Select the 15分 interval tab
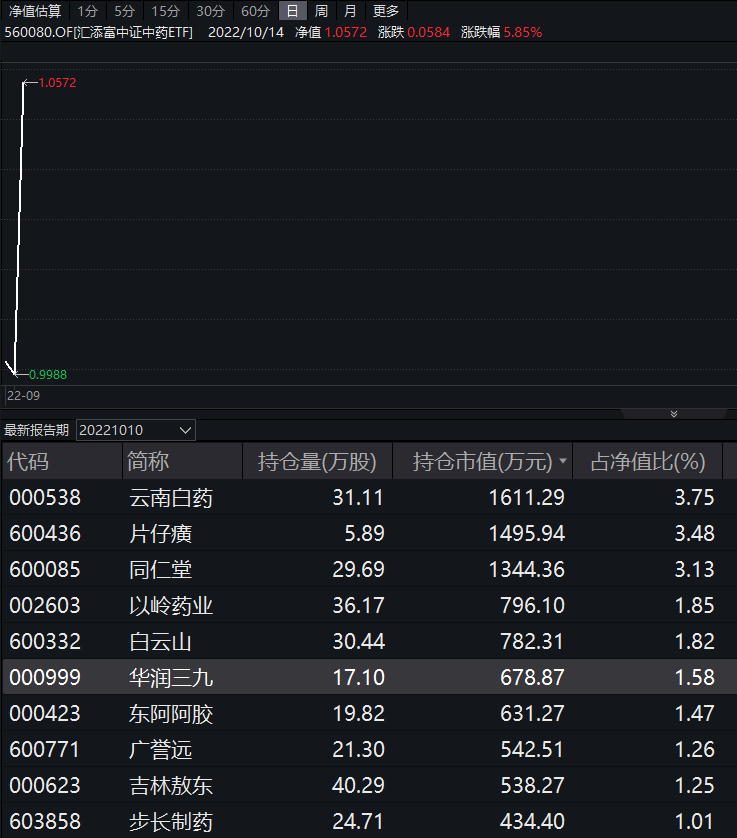 pyautogui.click(x=165, y=11)
